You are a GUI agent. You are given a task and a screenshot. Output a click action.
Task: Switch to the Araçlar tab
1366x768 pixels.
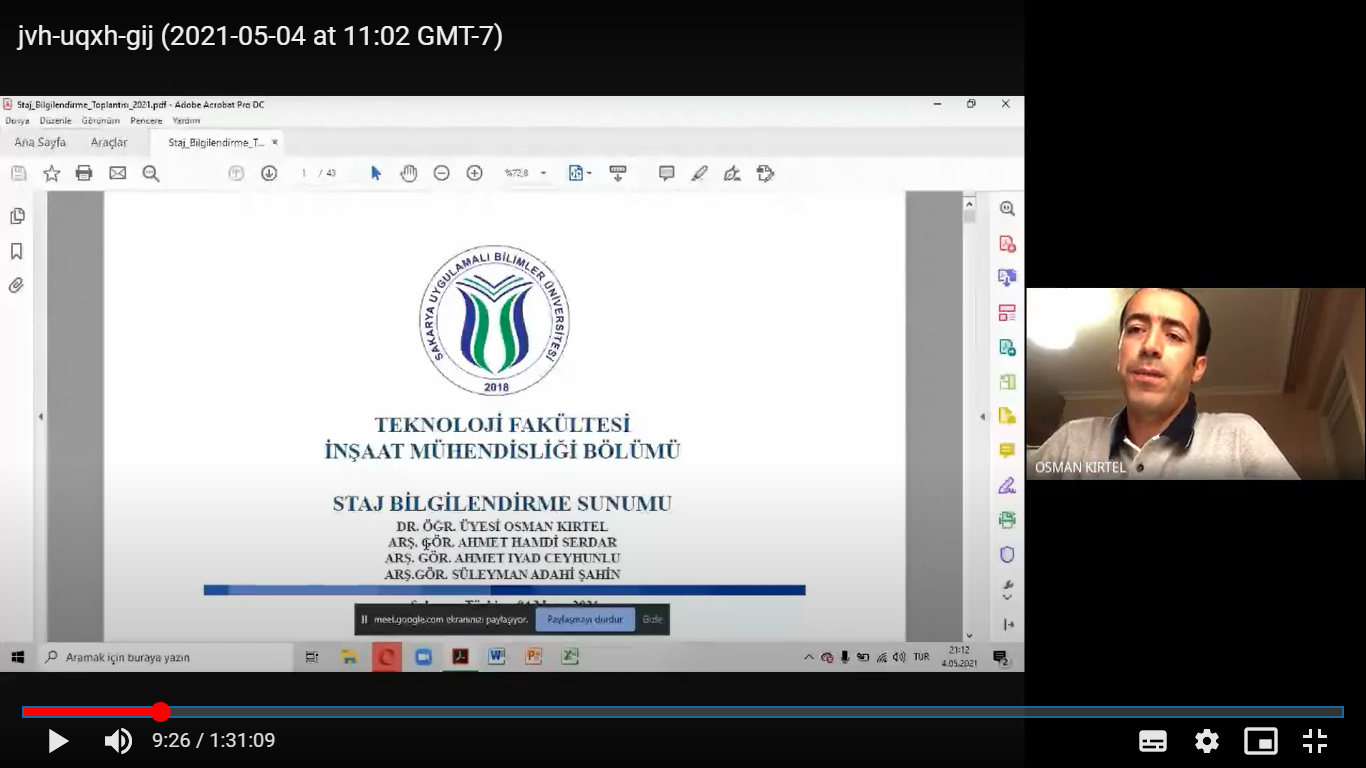[x=109, y=142]
